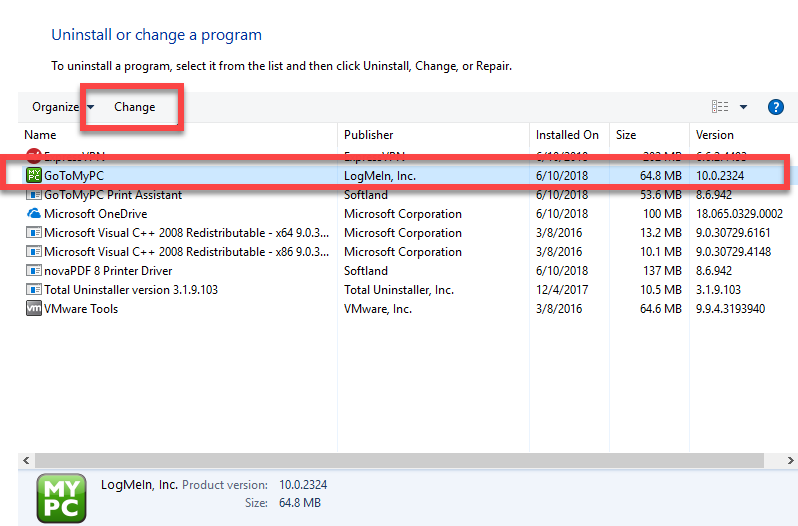Click the Change button in the toolbar
The width and height of the screenshot is (798, 526).
coord(134,107)
